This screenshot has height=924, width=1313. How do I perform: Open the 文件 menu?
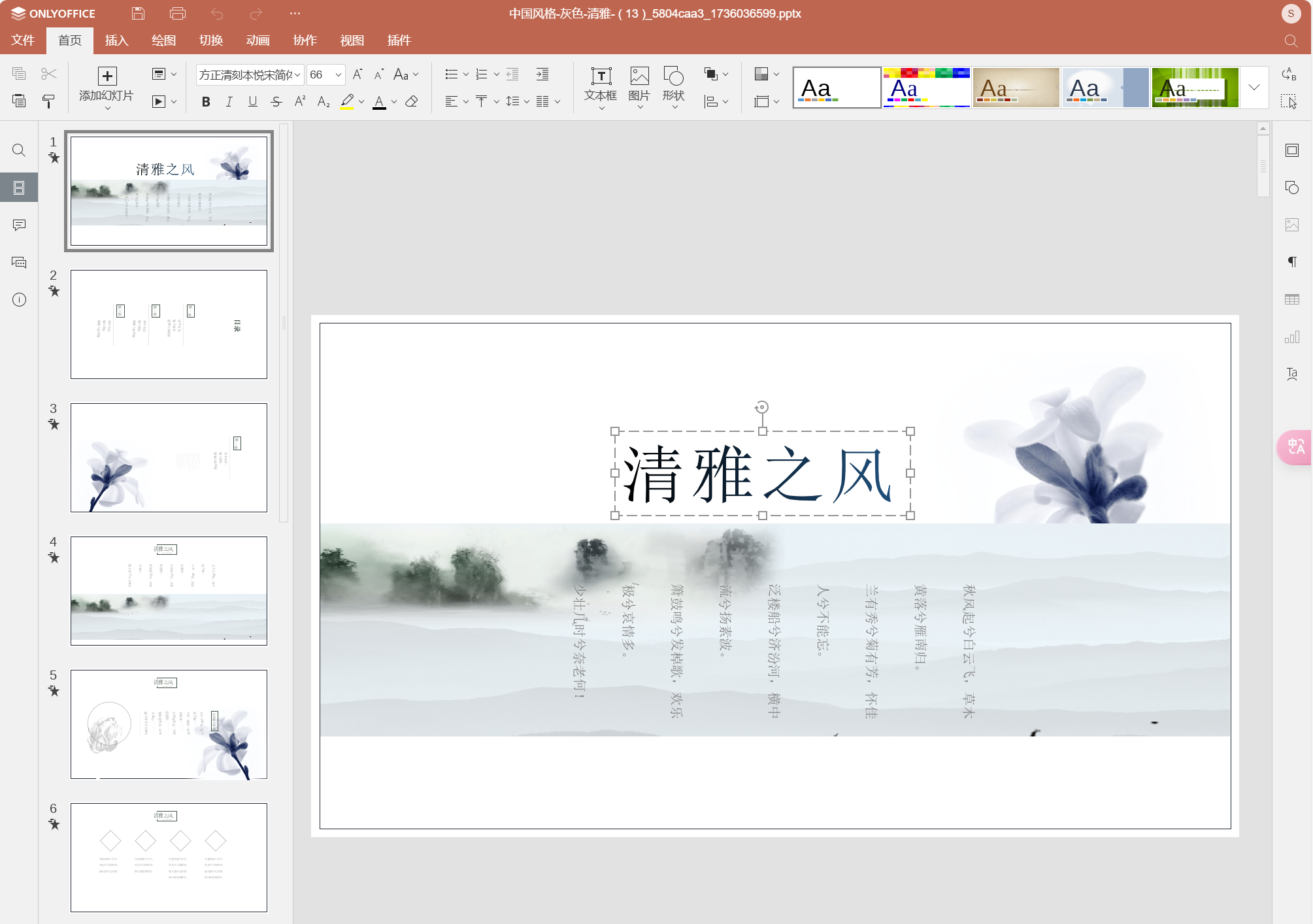(23, 41)
